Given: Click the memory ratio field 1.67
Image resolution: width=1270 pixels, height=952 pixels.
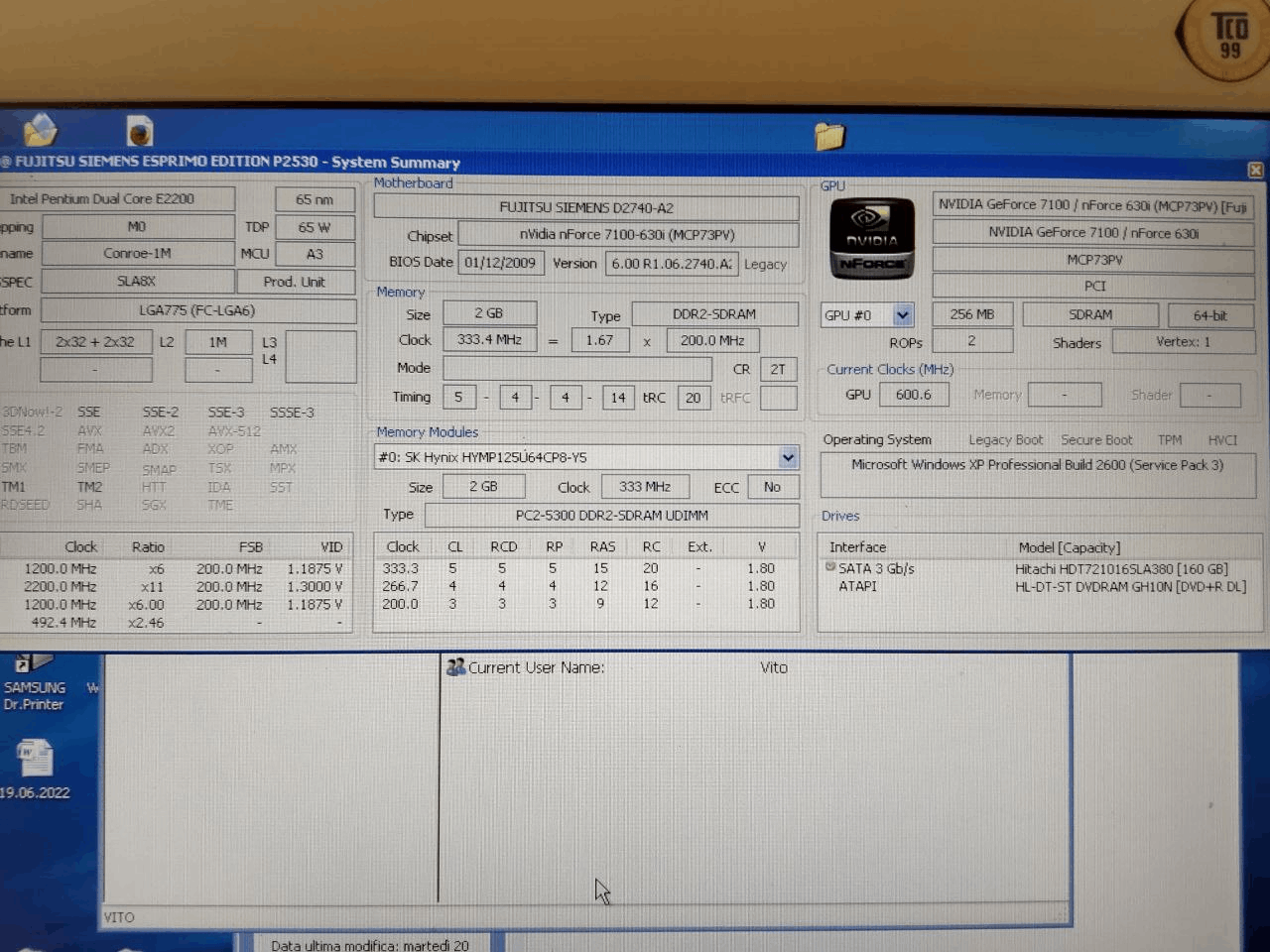Looking at the screenshot, I should coord(599,340).
